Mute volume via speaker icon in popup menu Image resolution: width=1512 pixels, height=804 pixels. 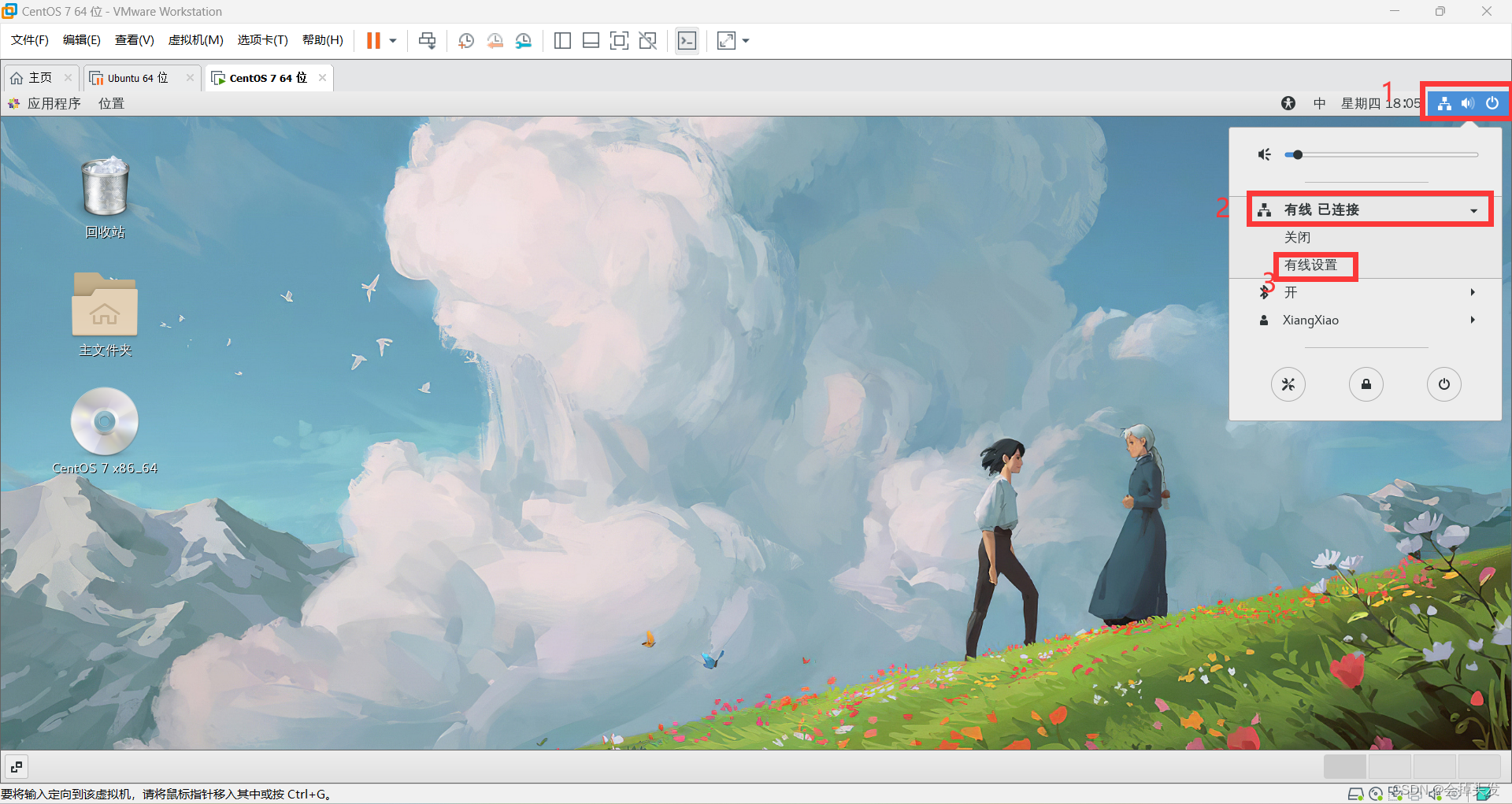(1264, 154)
